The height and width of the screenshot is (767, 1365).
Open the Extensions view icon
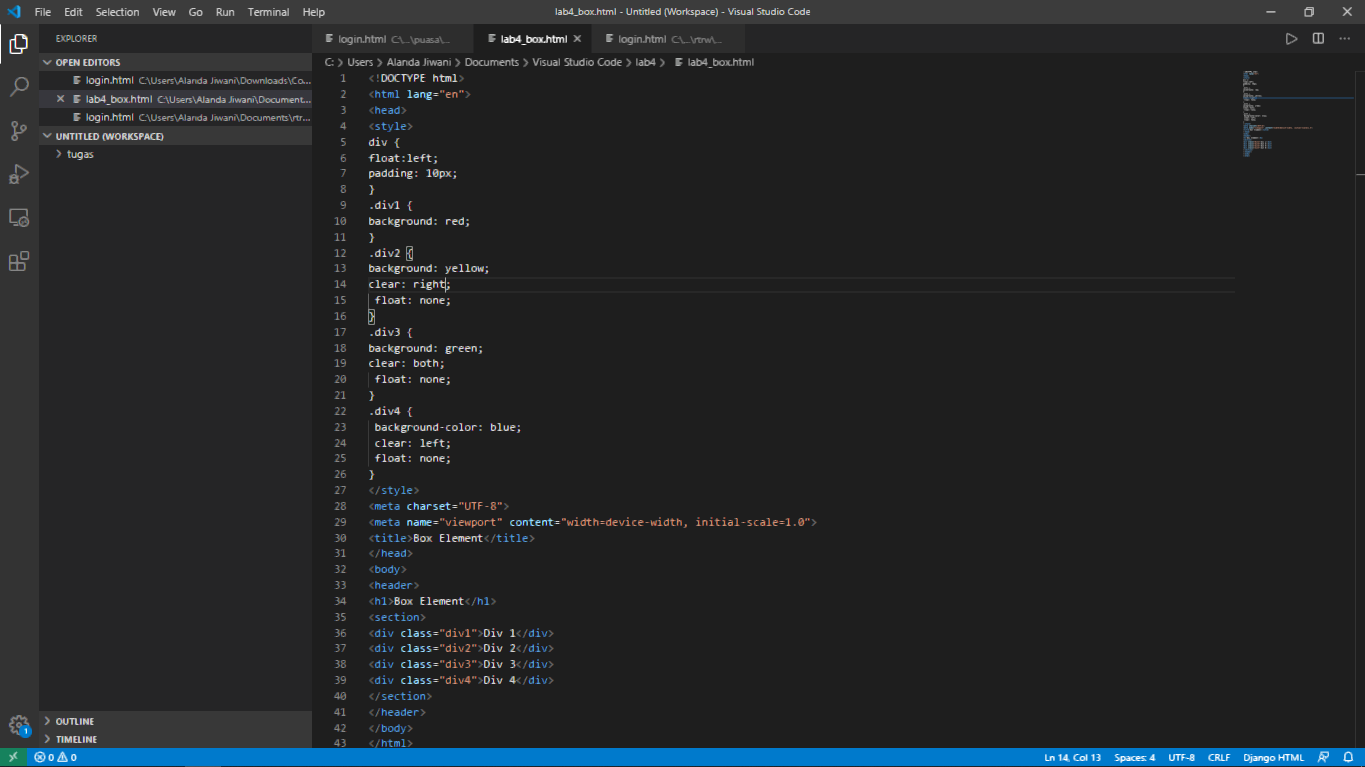(19, 261)
